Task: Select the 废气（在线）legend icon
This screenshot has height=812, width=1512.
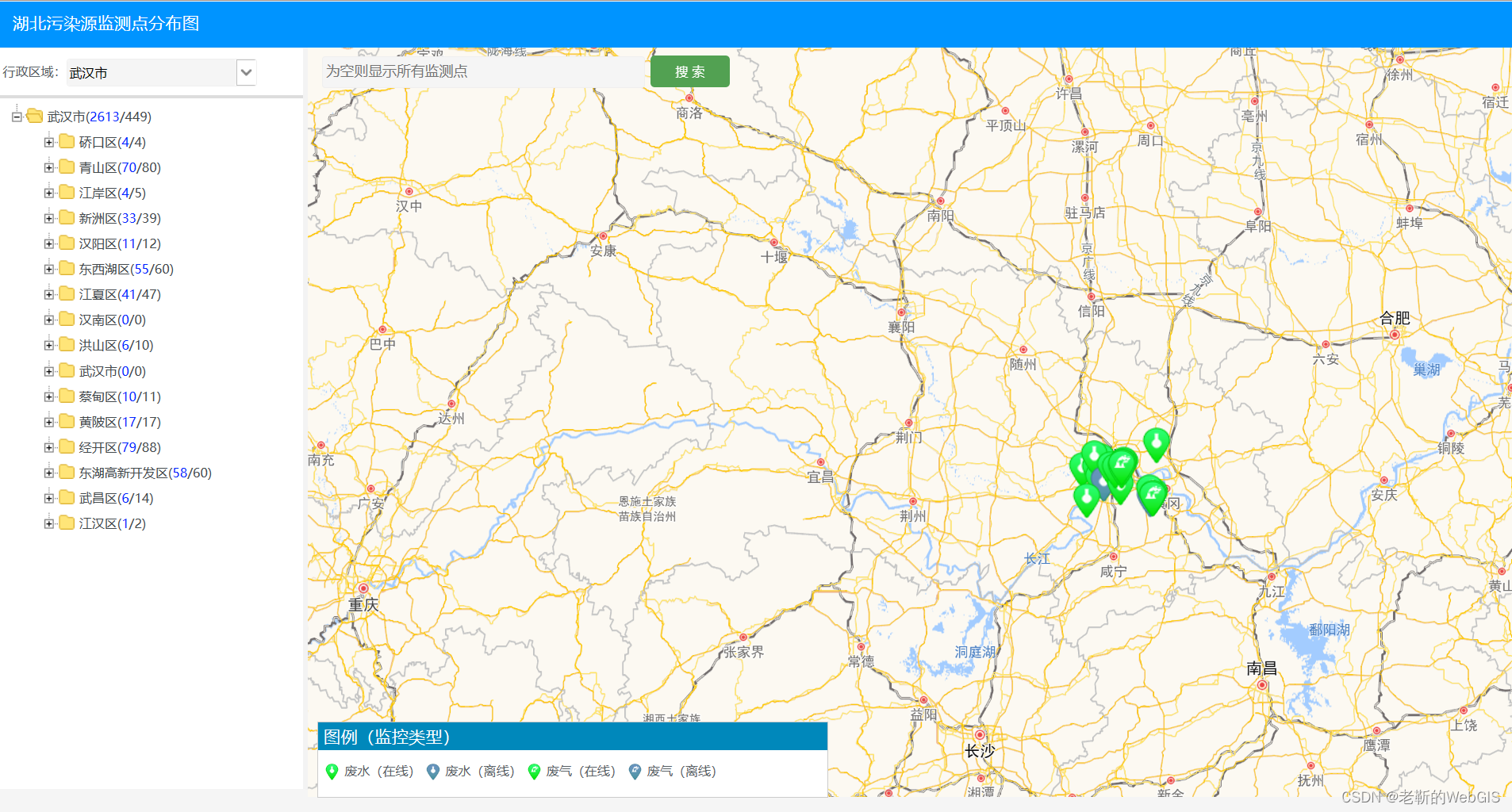Action: coord(535,771)
